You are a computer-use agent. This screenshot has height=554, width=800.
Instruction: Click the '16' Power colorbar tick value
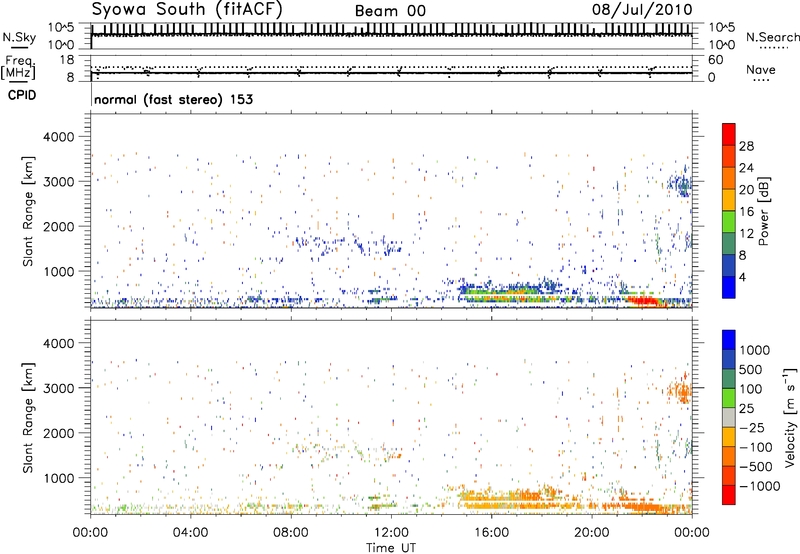click(x=746, y=212)
